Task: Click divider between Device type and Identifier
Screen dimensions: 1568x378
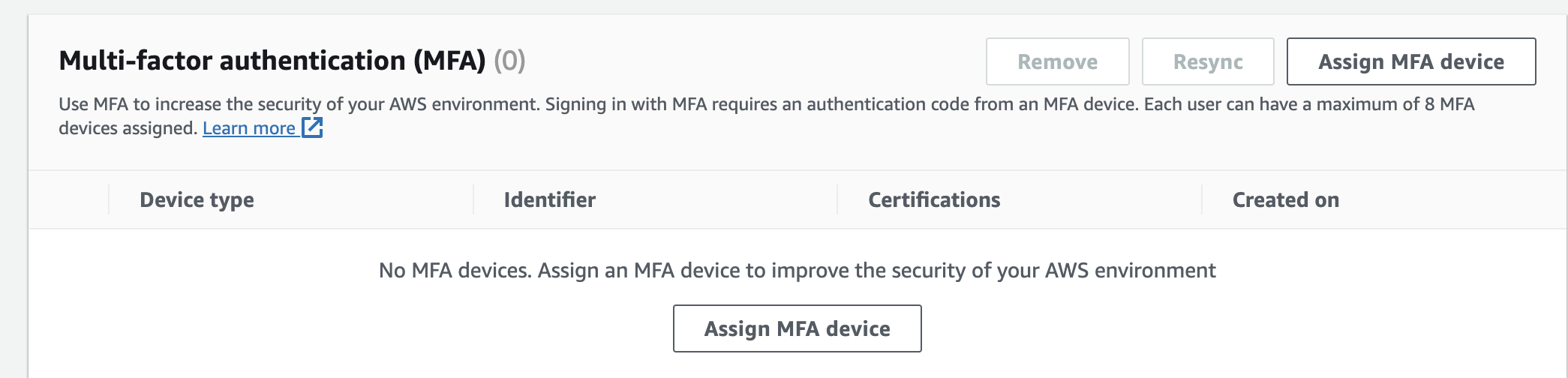Action: click(473, 199)
